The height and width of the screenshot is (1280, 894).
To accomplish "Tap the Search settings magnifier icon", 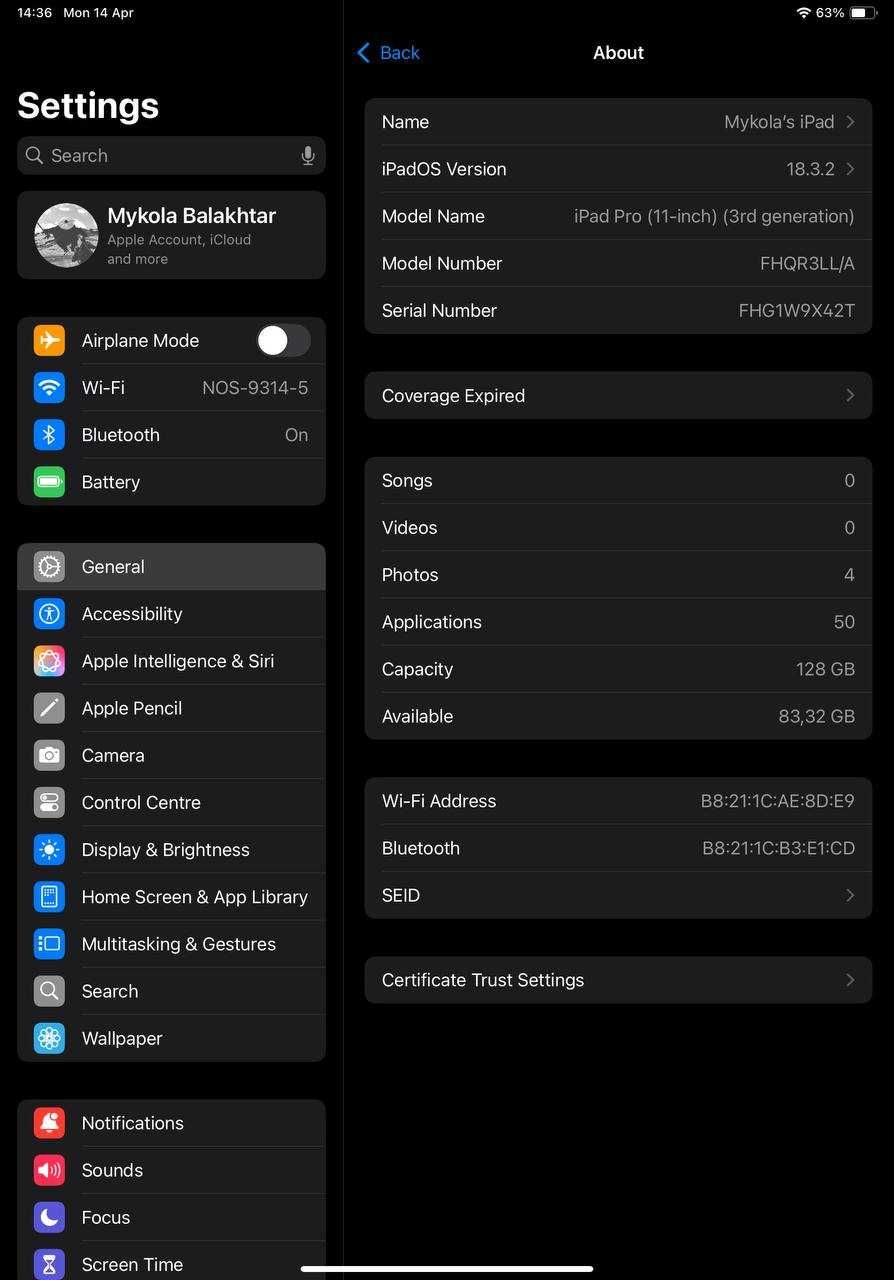I will (x=49, y=990).
